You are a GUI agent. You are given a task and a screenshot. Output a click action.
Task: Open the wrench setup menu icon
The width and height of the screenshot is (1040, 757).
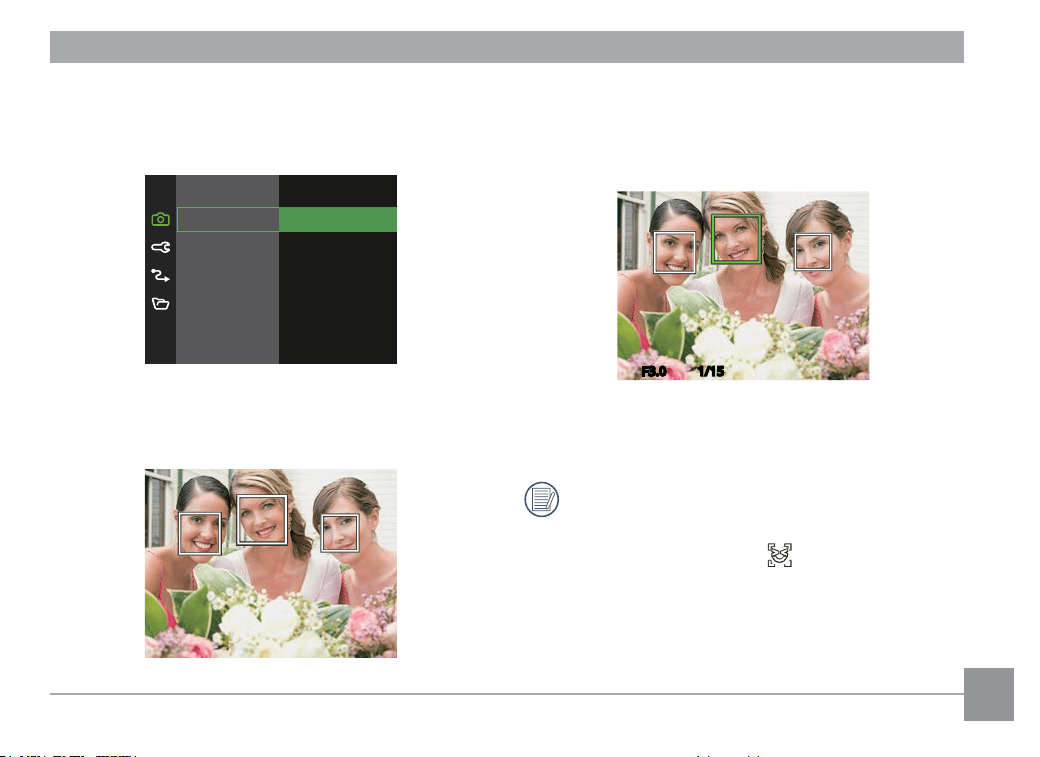(x=161, y=247)
